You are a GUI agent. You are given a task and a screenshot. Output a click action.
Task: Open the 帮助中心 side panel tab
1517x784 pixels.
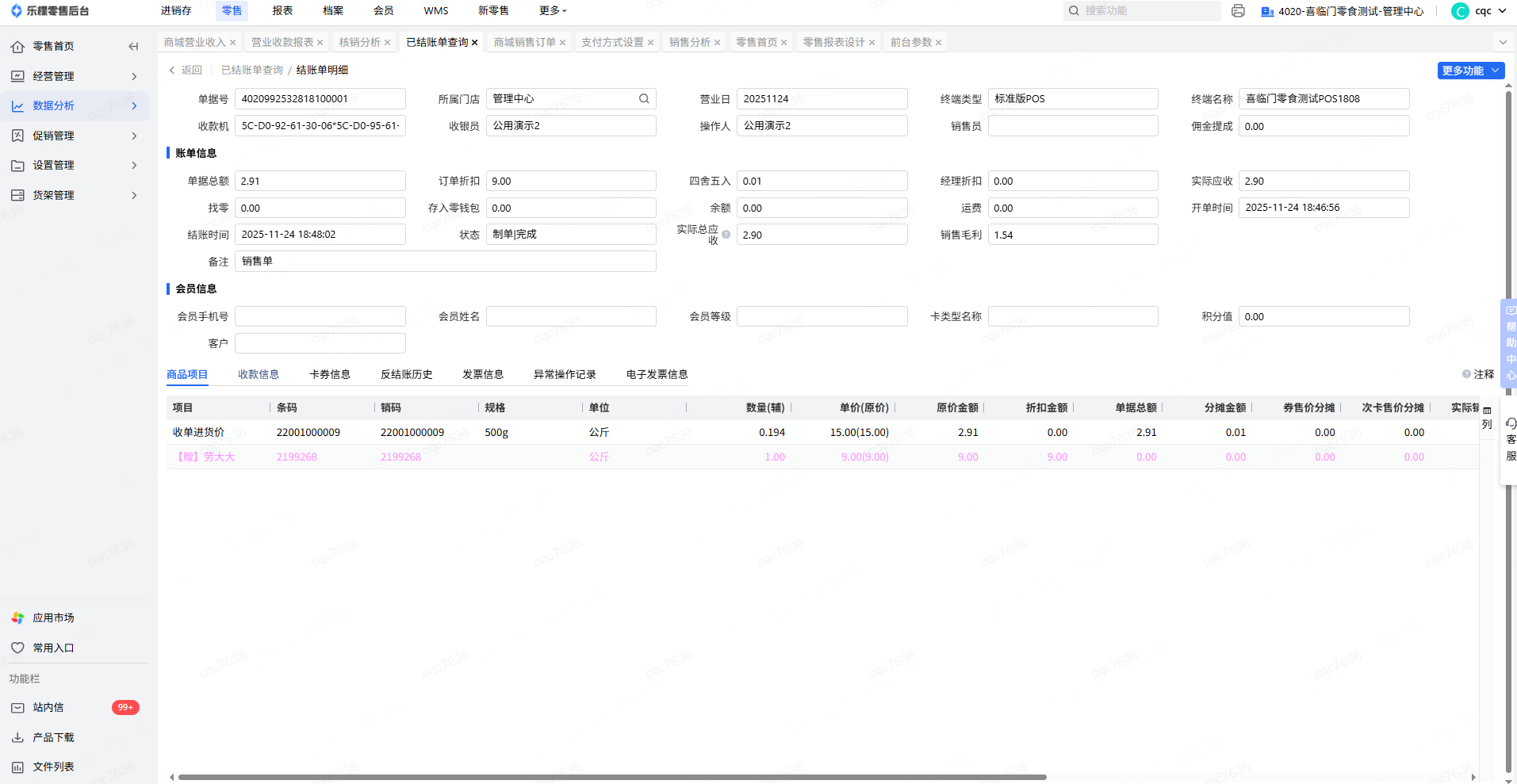point(1510,342)
